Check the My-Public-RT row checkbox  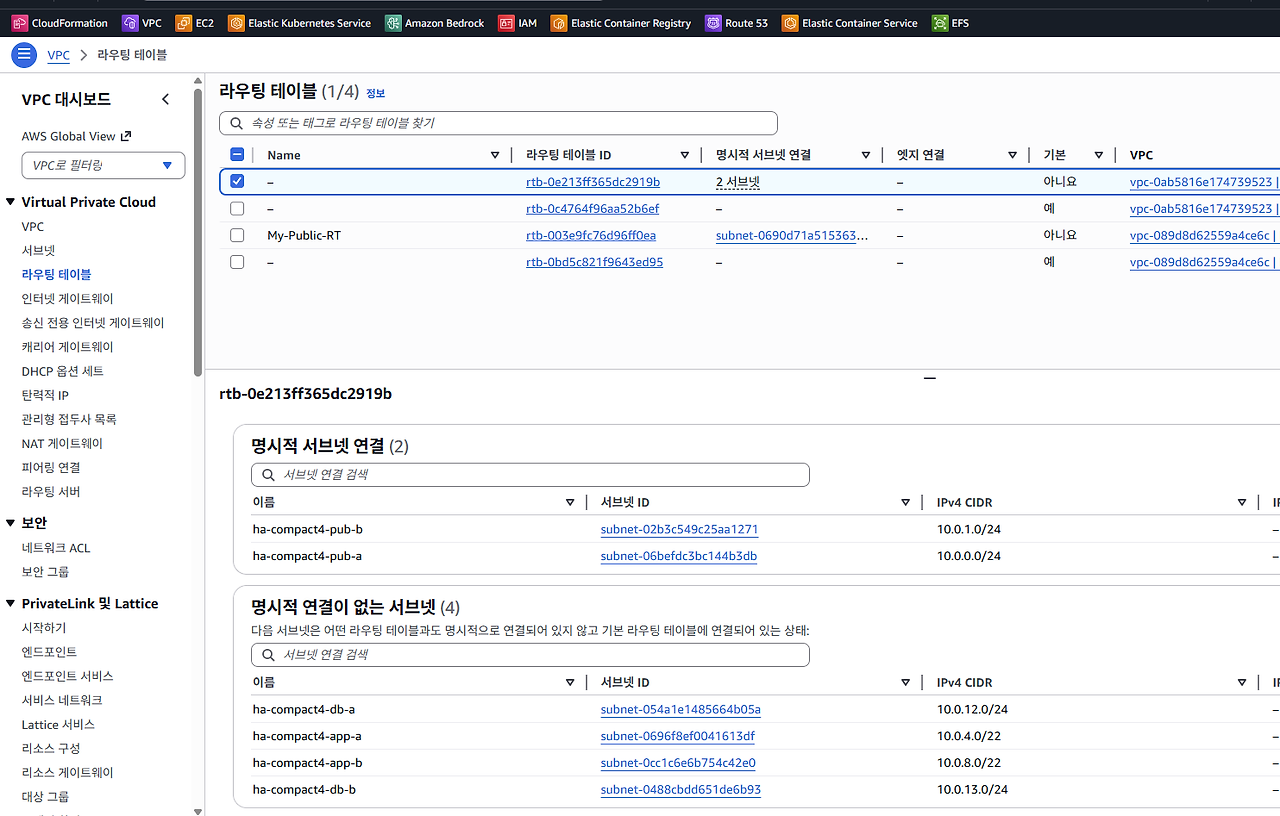237,235
